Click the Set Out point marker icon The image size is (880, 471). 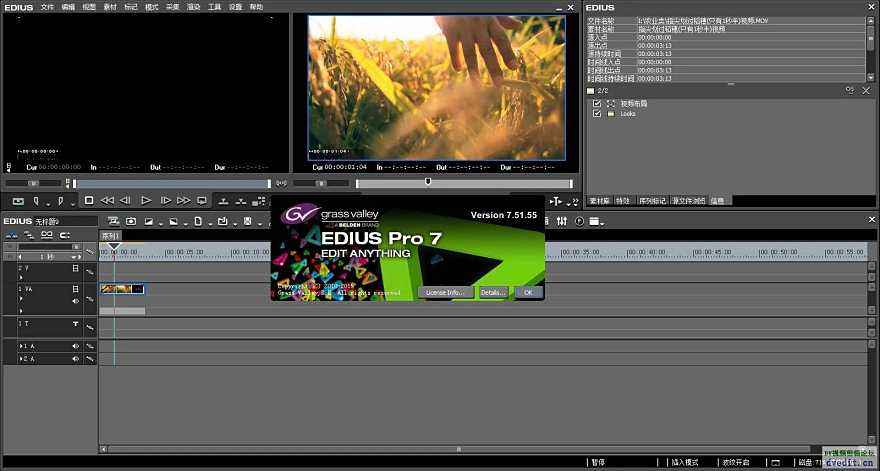[61, 200]
